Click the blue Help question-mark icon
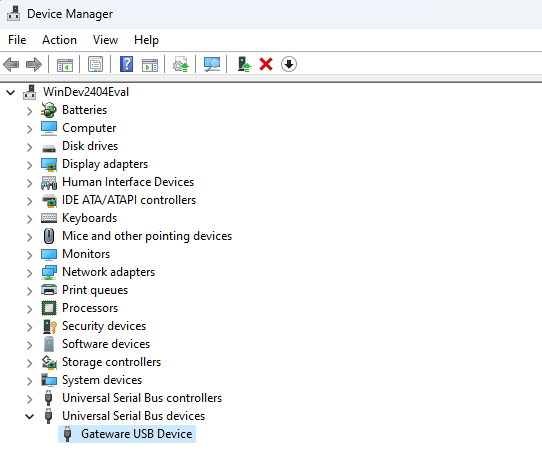Viewport: 542px width, 455px height. [x=127, y=64]
